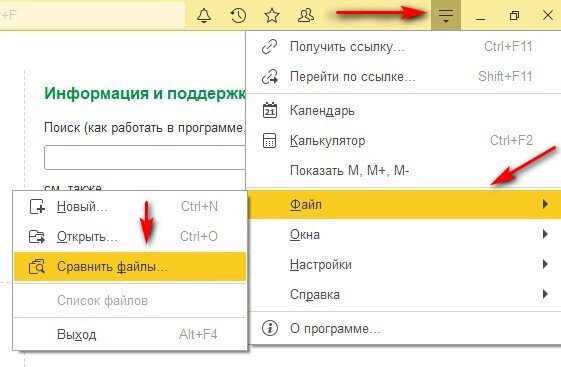Open notifications bell icon
Viewport: 561px width, 367px height.
pyautogui.click(x=204, y=15)
